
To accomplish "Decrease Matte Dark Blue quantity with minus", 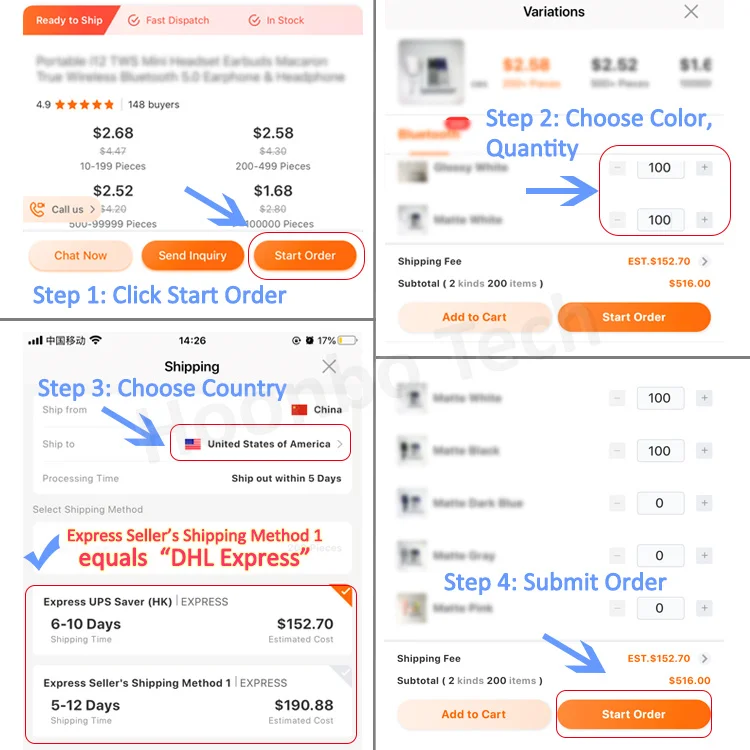I will 617,503.
